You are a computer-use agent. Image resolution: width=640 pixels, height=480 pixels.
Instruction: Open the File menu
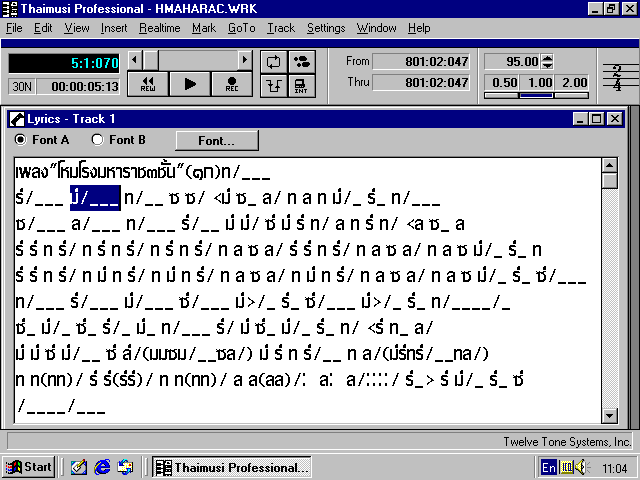click(14, 28)
